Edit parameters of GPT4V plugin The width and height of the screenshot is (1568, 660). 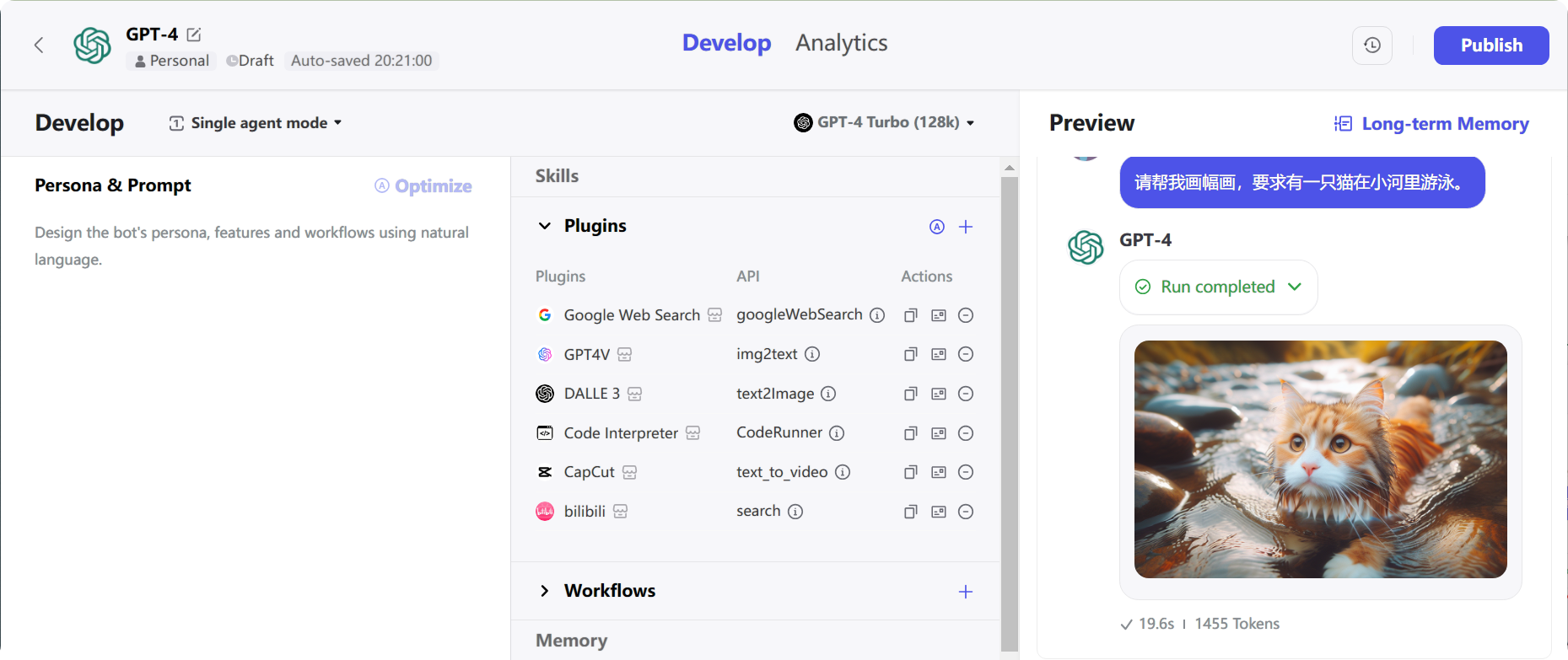[x=938, y=354]
